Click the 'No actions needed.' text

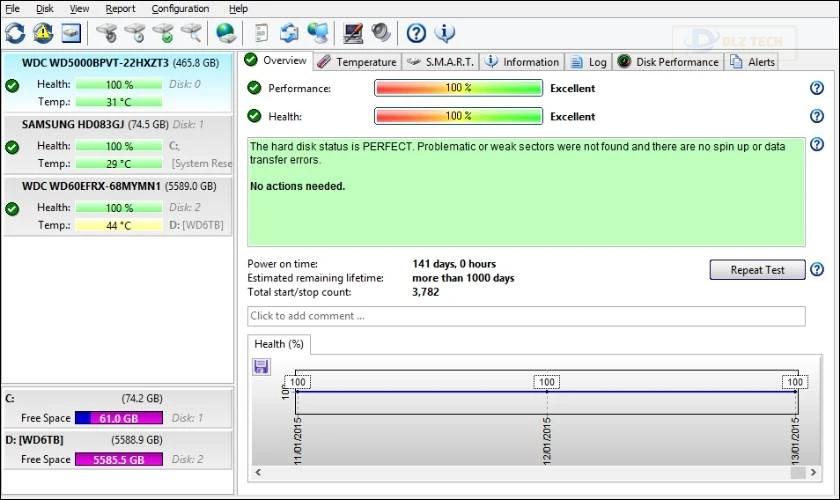pyautogui.click(x=297, y=186)
